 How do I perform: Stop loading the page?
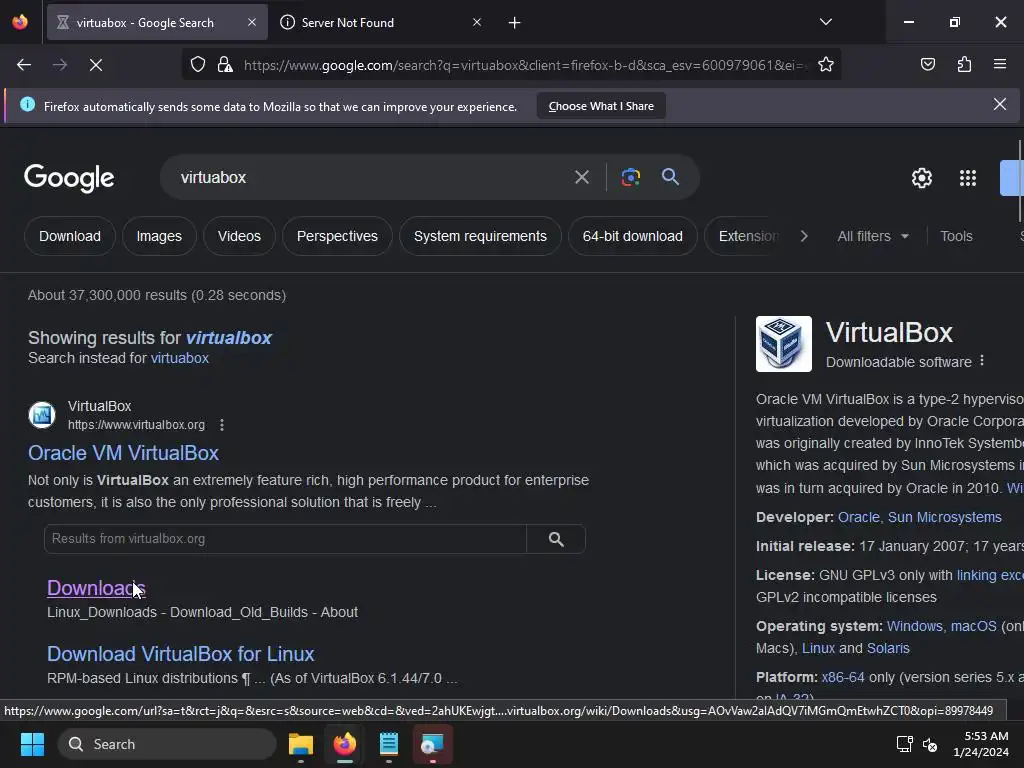point(96,65)
